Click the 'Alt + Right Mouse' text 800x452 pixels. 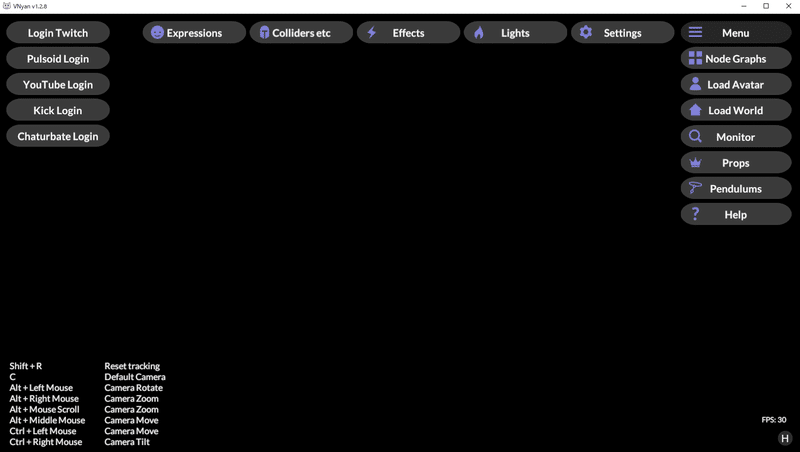point(44,398)
